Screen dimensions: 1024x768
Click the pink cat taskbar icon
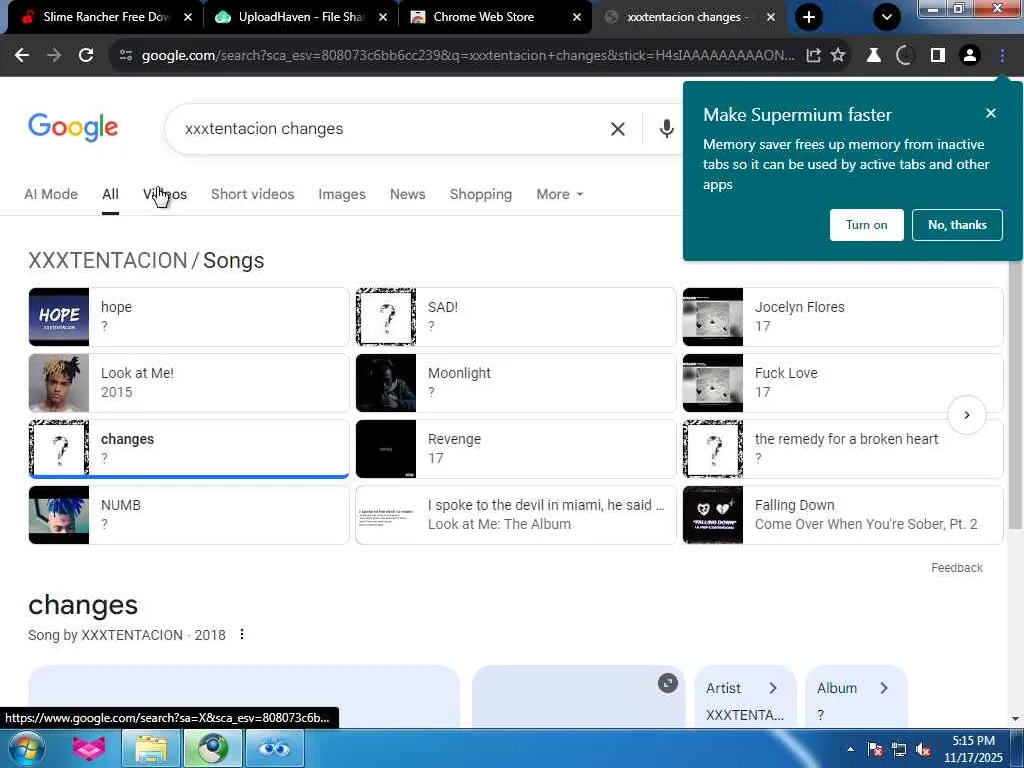pos(89,748)
